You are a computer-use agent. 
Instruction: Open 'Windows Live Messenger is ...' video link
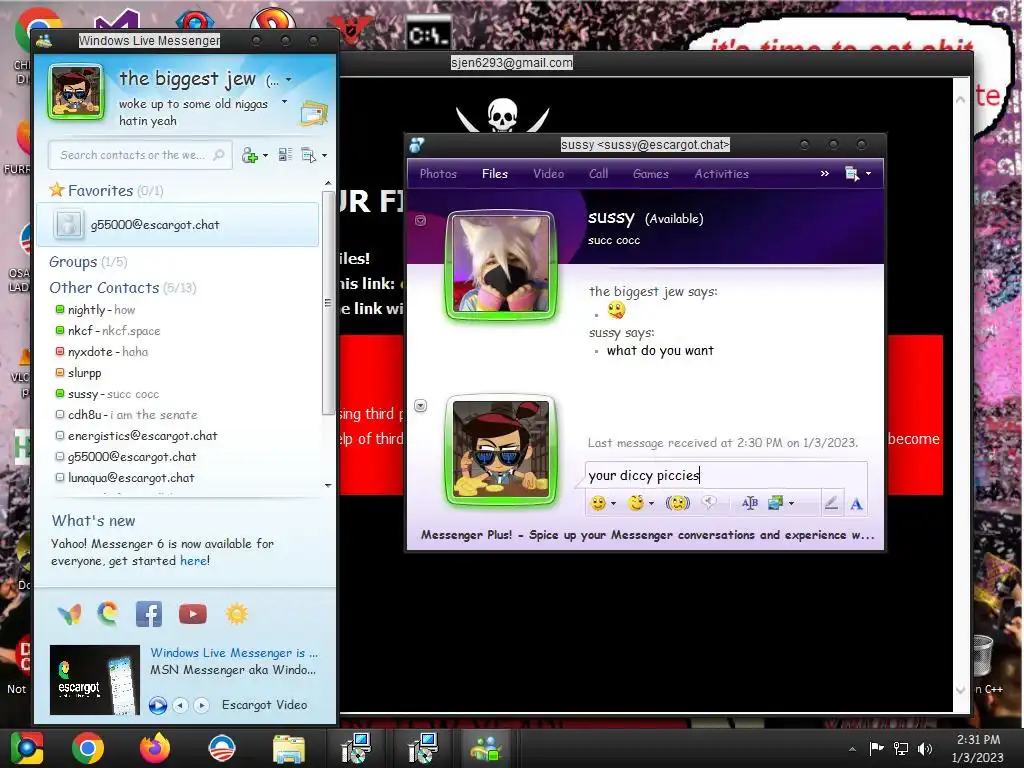point(234,653)
